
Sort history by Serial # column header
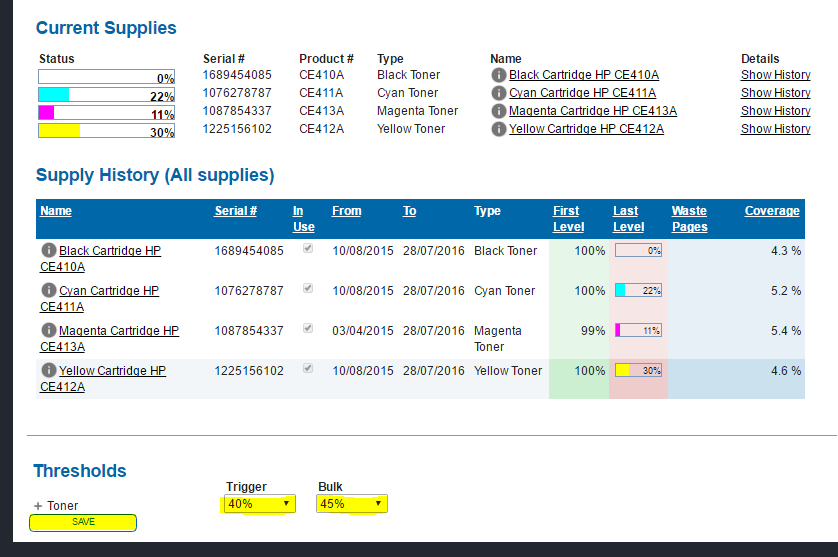[235, 211]
